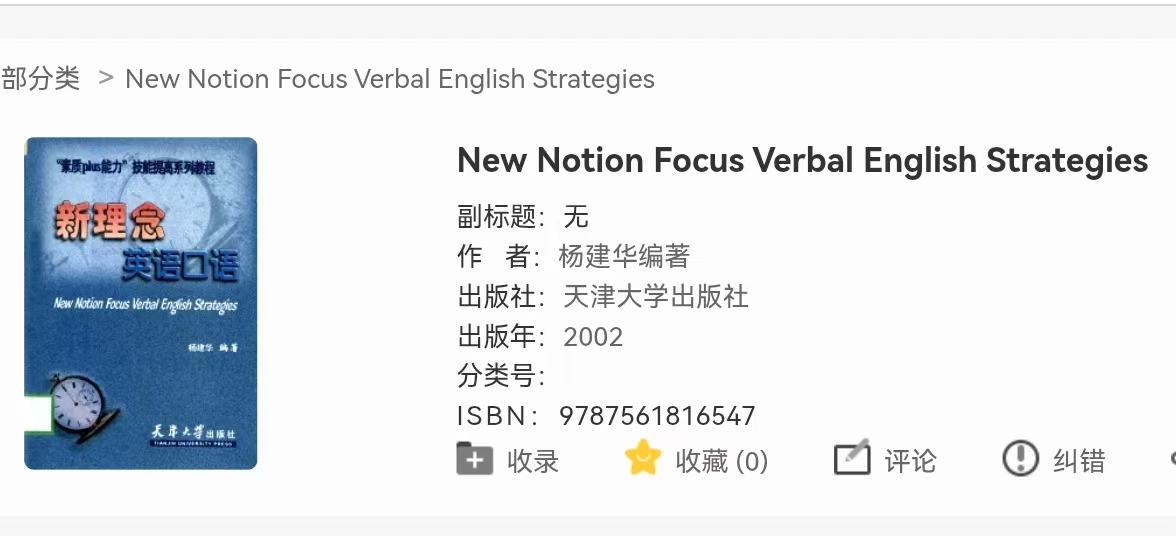The height and width of the screenshot is (536, 1176).
Task: Click the bold book title heading
Action: [x=802, y=160]
